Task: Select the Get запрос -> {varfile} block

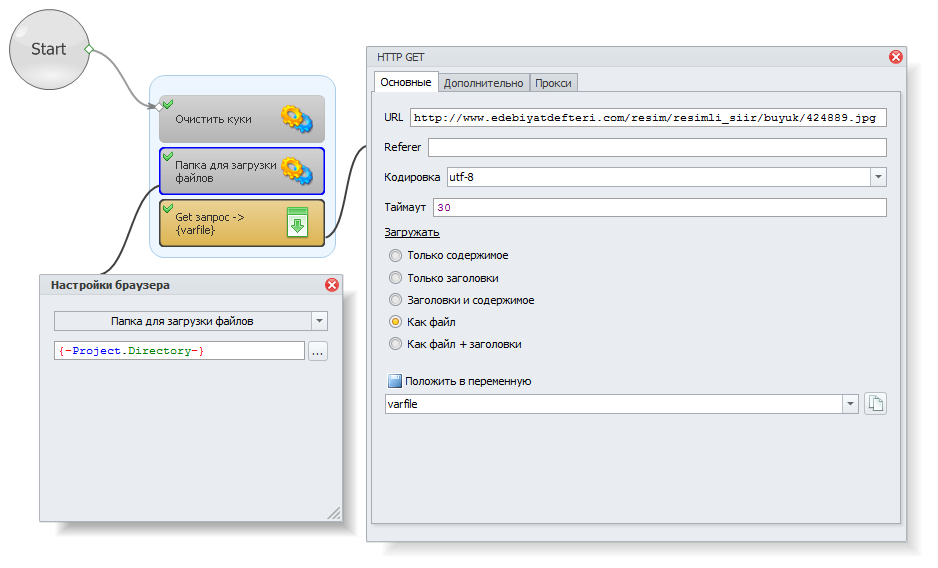Action: click(242, 223)
